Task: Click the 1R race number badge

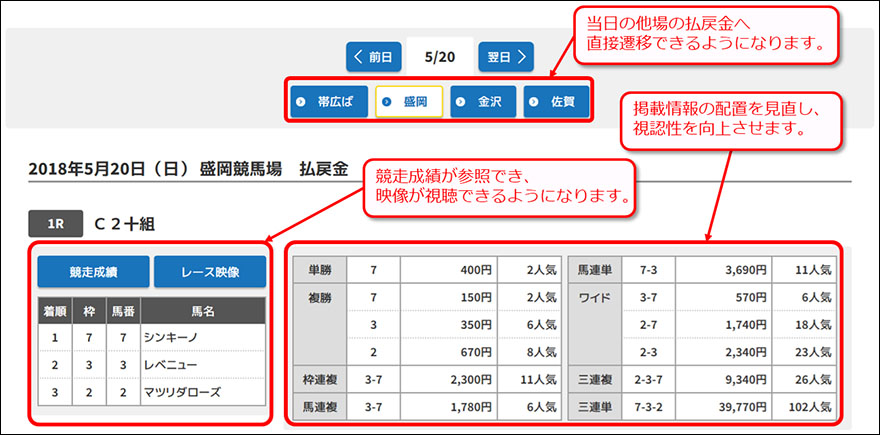Action: 56,221
